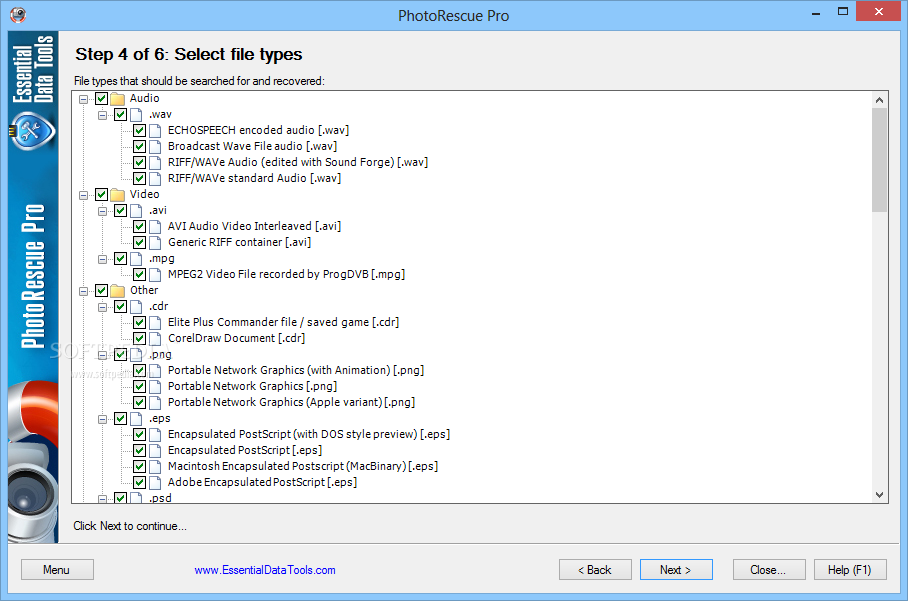Toggle the .cdr extension checkbox
This screenshot has height=601, width=908.
click(120, 307)
